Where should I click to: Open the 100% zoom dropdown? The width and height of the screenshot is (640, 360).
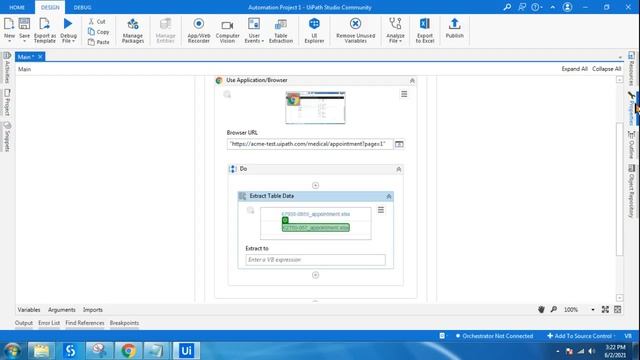click(x=593, y=310)
